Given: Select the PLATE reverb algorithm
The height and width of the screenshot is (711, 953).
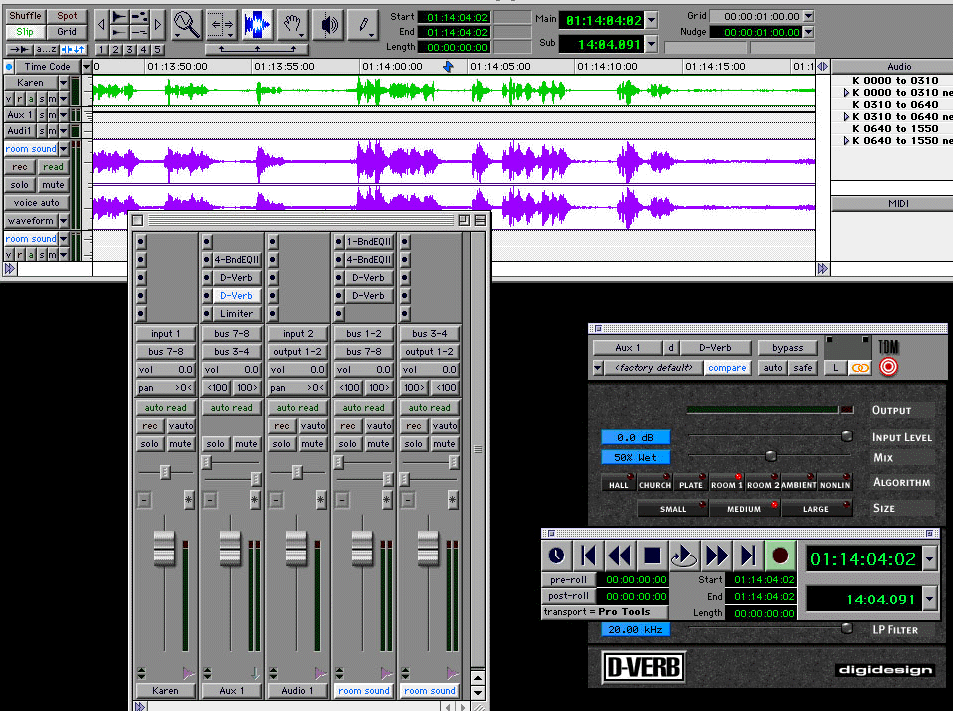Looking at the screenshot, I should point(690,483).
